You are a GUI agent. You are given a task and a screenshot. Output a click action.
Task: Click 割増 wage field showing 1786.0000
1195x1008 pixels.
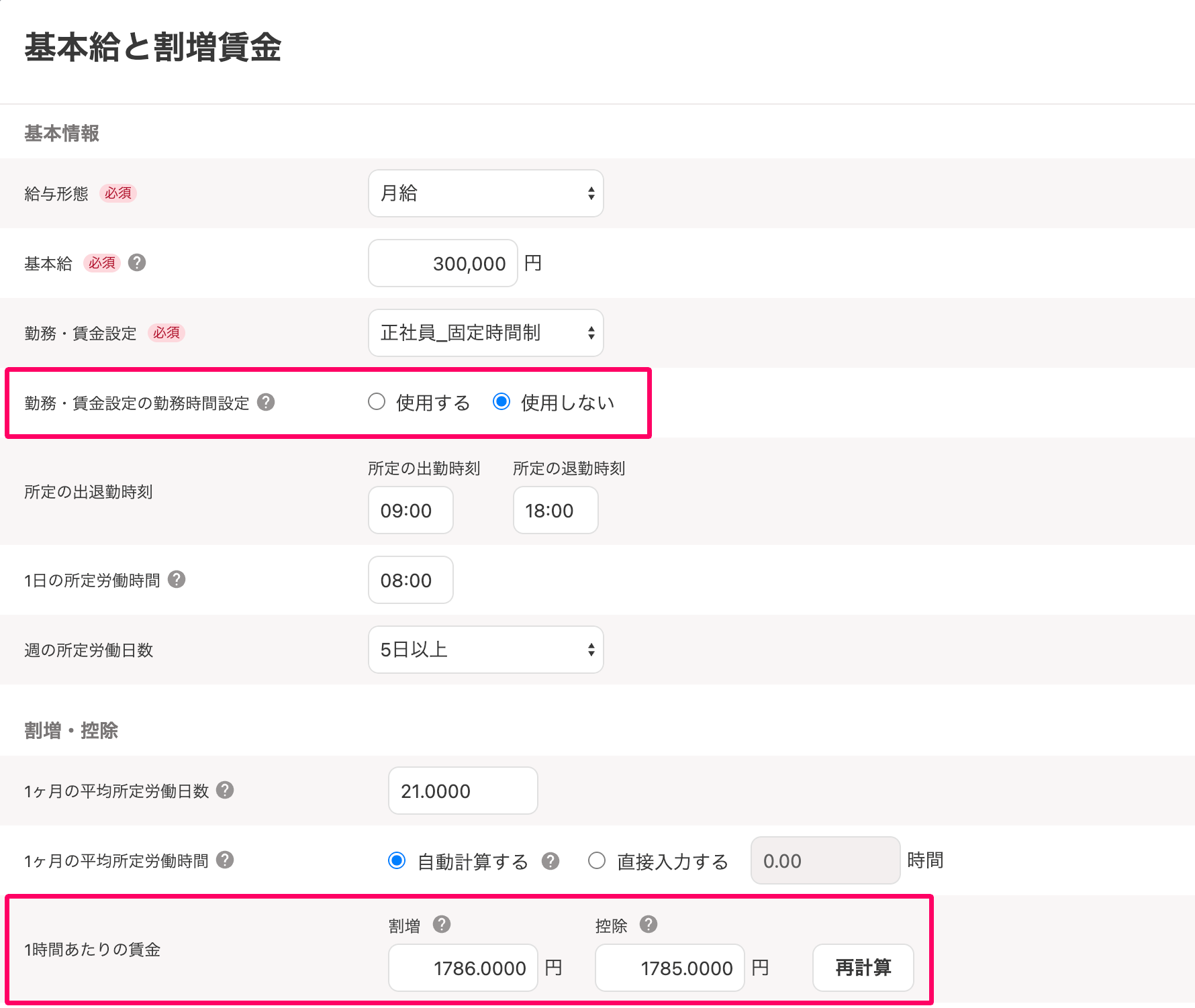point(463,968)
